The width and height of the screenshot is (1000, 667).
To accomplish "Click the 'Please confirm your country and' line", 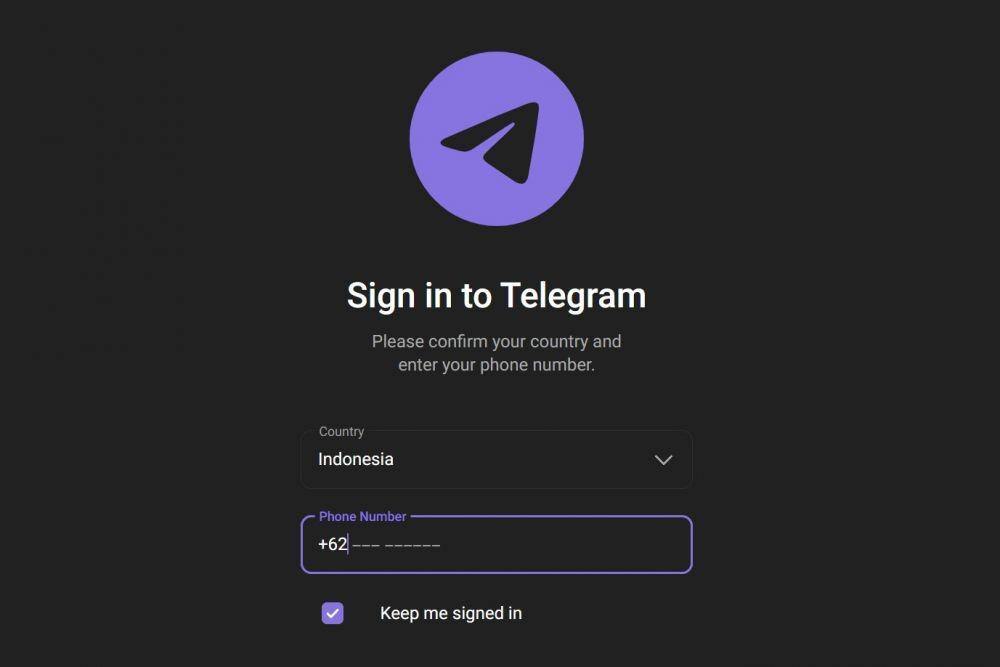I will [496, 342].
